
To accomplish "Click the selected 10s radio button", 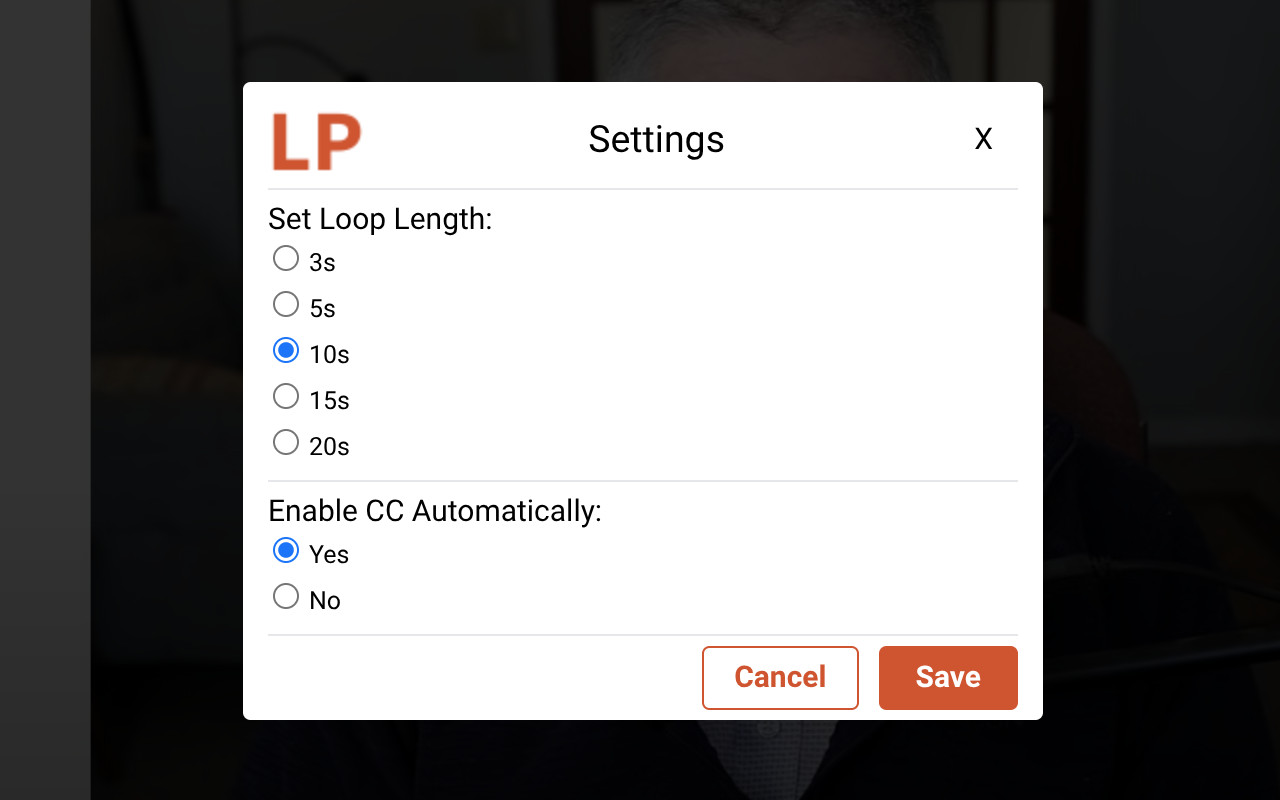I will click(x=286, y=350).
